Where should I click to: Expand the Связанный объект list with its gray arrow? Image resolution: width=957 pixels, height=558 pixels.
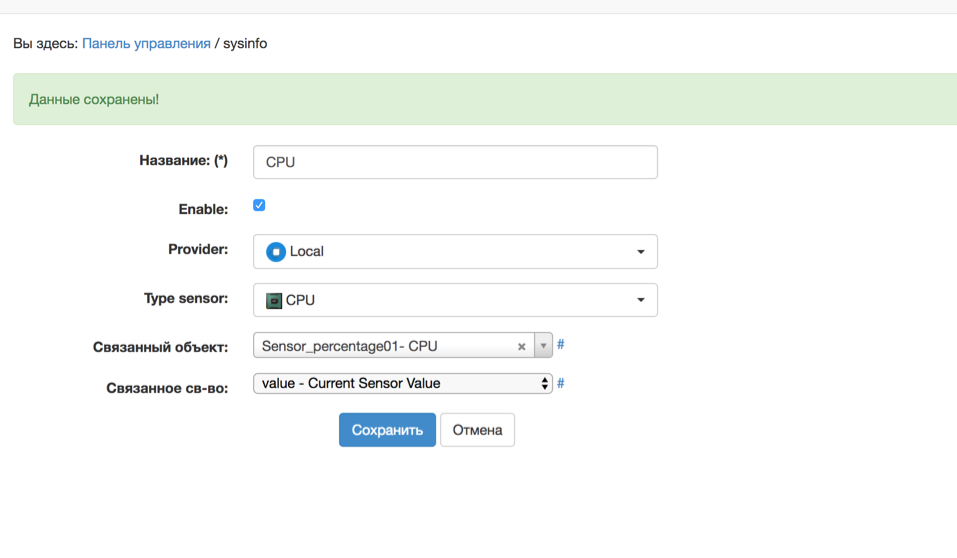coord(543,346)
